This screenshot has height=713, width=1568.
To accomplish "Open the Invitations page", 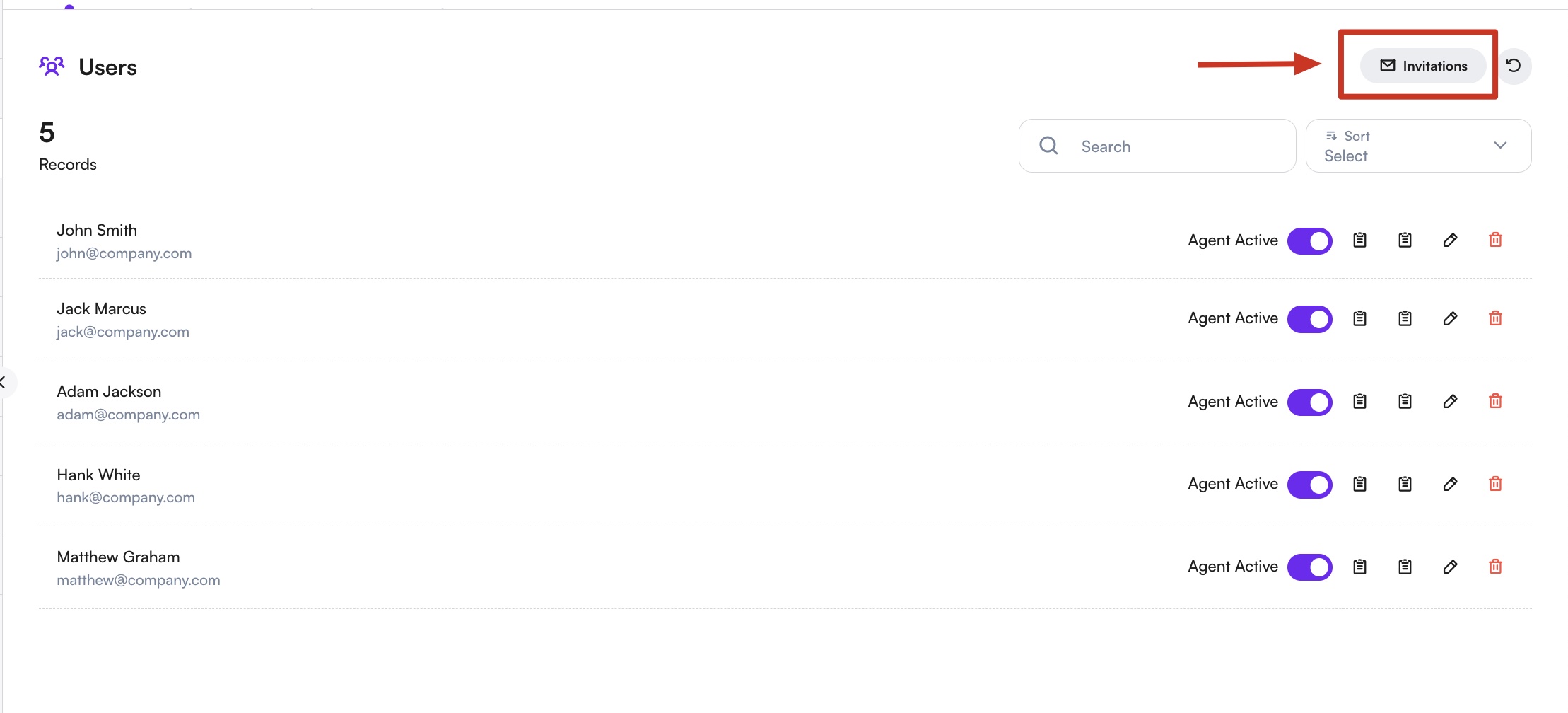I will point(1423,66).
